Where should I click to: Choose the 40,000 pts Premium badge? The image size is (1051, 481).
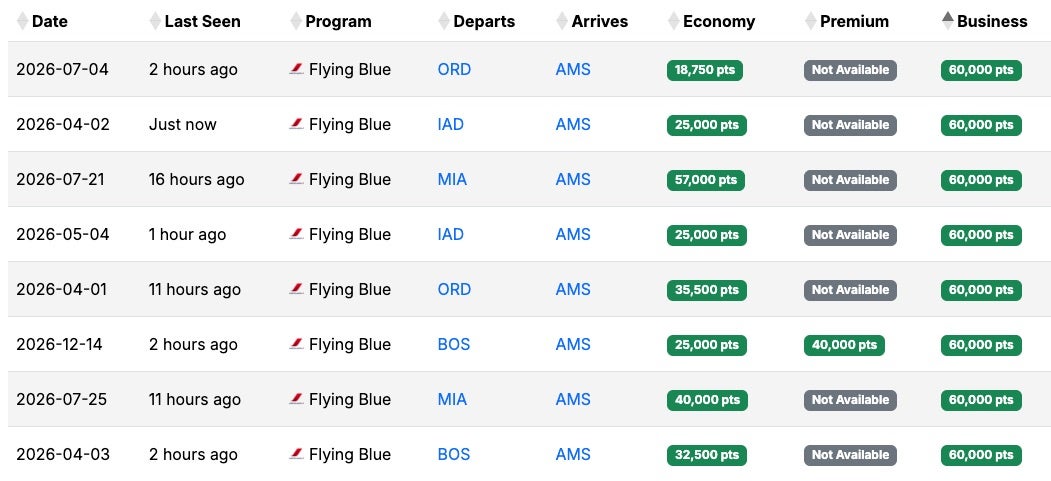point(844,345)
